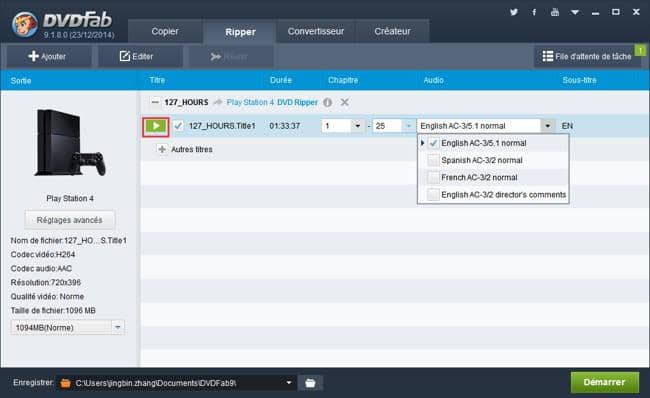Open DVDFab Facebook page icon

pyautogui.click(x=534, y=12)
